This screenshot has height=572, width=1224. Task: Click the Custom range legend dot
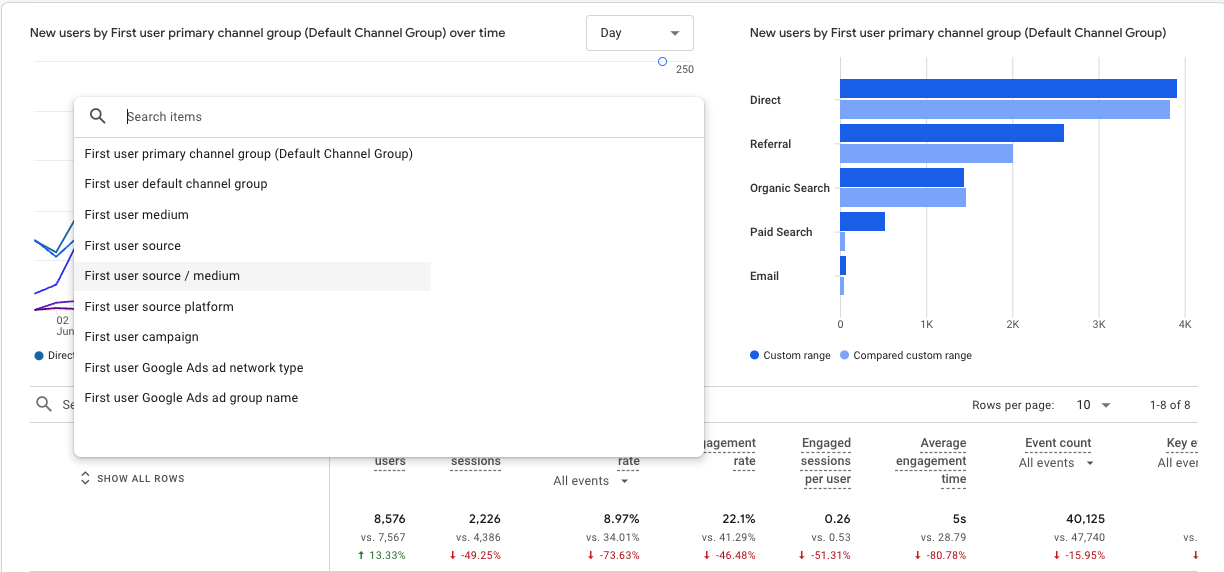(755, 356)
